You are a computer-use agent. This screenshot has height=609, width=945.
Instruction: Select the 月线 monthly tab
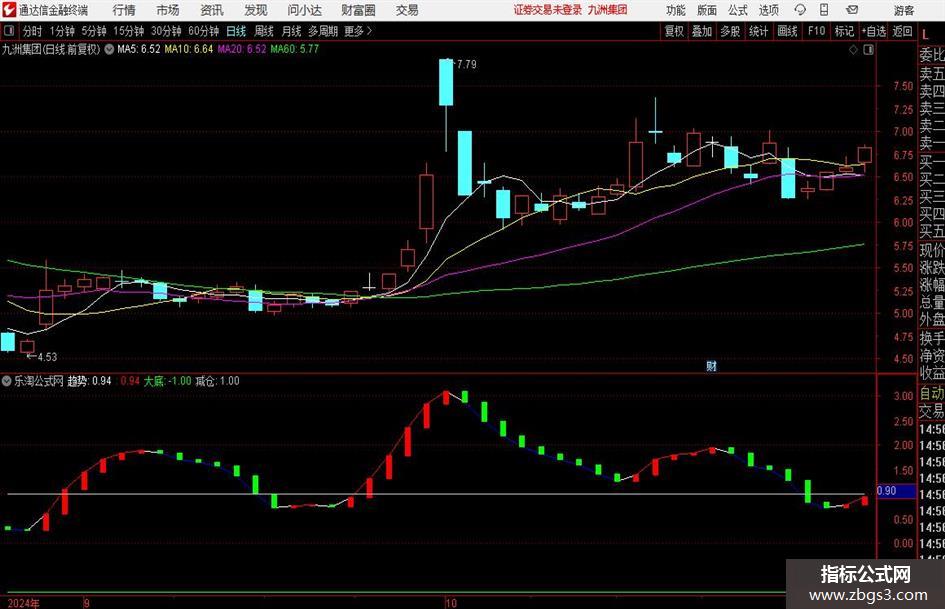click(x=291, y=31)
